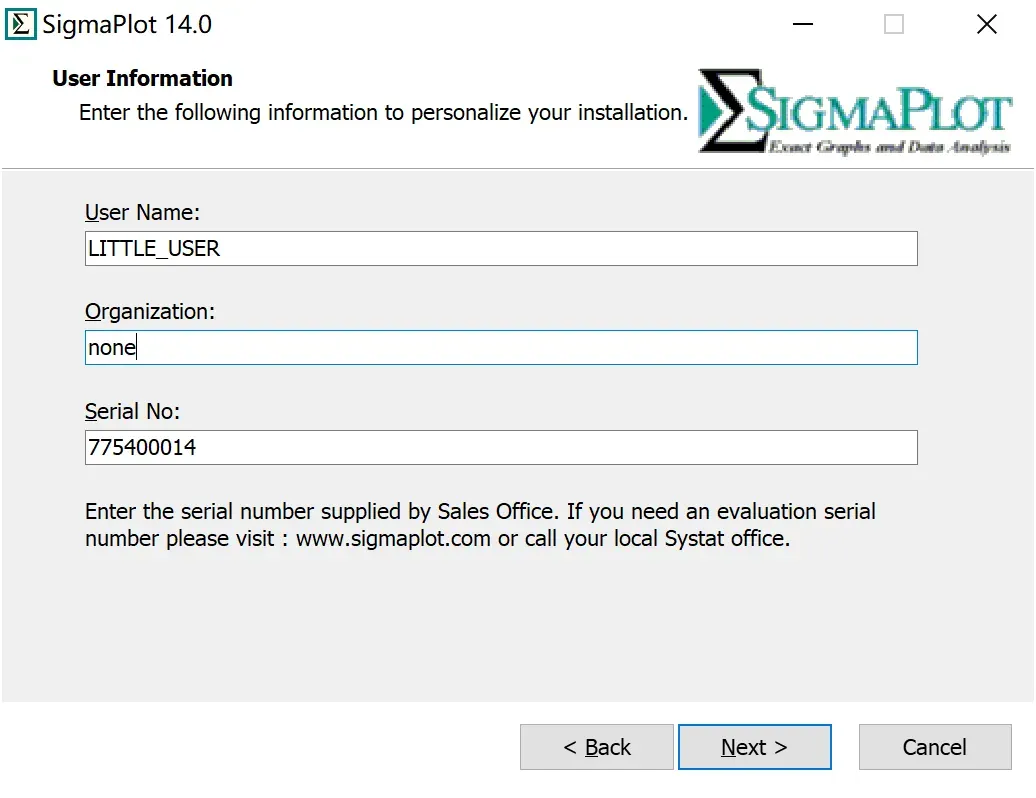The height and width of the screenshot is (798, 1036).
Task: Click the "Serial No:" label
Action: [132, 412]
